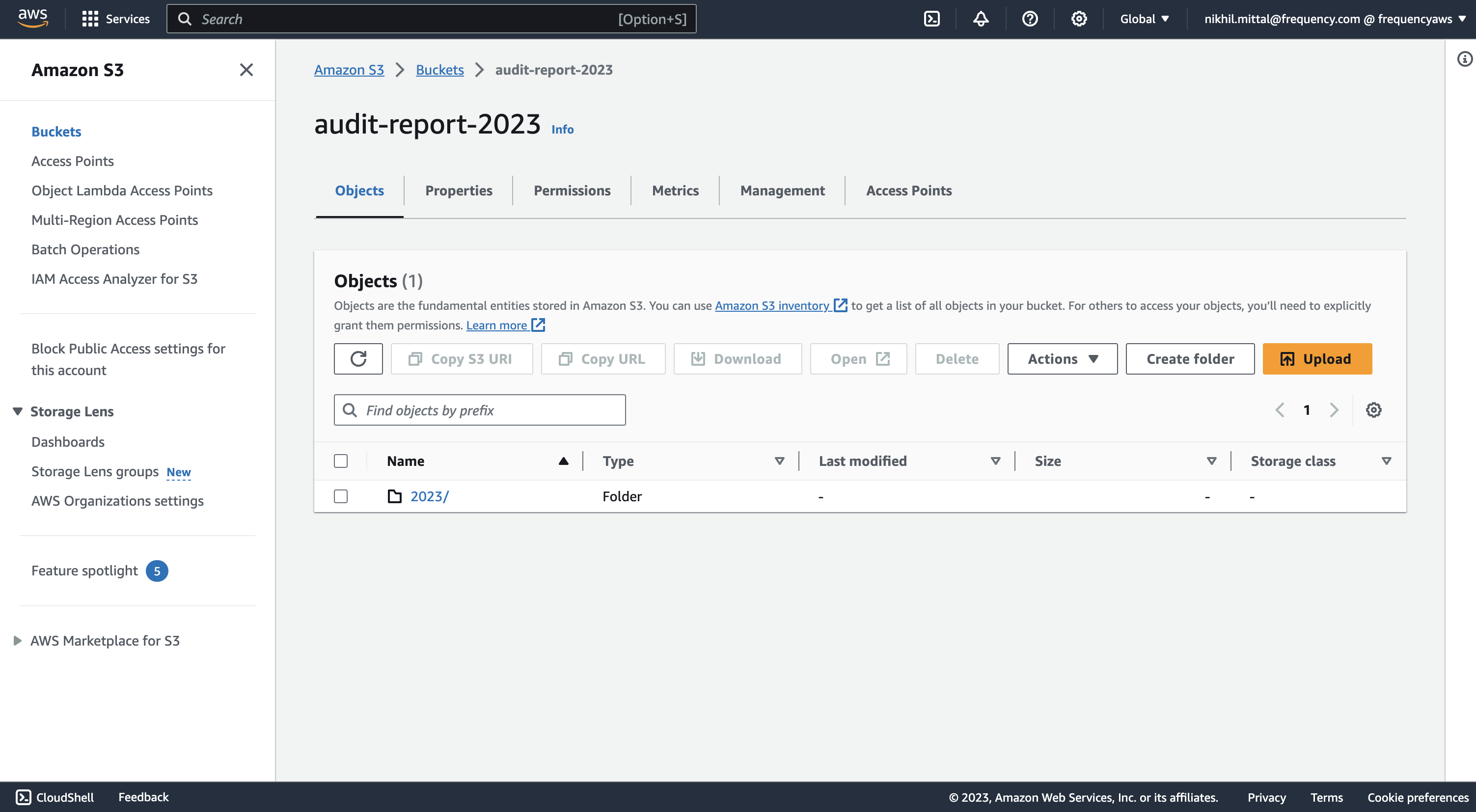The width and height of the screenshot is (1476, 812).
Task: Sort by Last modified column arrow
Action: [996, 460]
